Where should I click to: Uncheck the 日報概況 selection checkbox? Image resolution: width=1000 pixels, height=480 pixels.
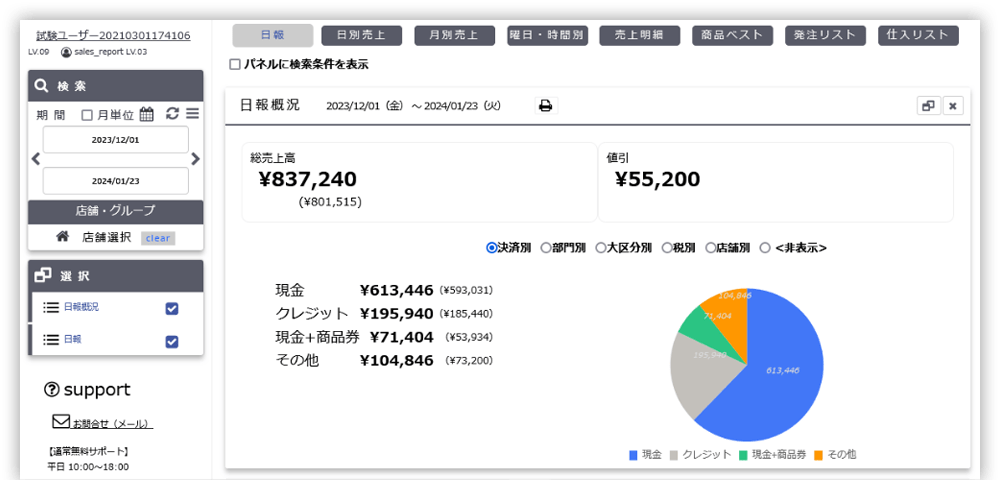coord(172,308)
